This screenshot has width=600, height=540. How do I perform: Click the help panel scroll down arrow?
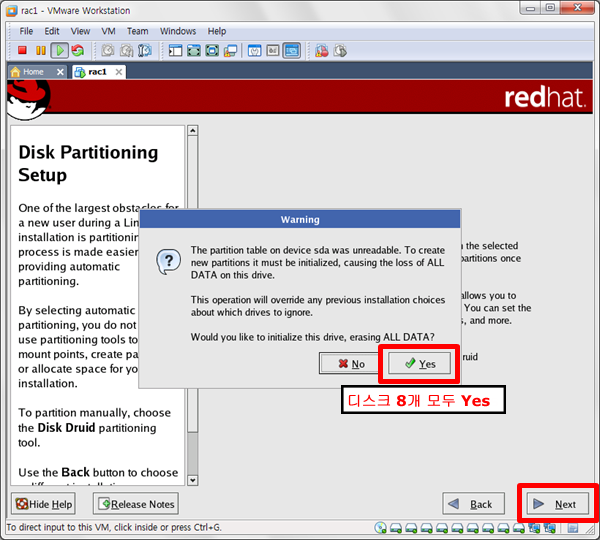tap(192, 480)
